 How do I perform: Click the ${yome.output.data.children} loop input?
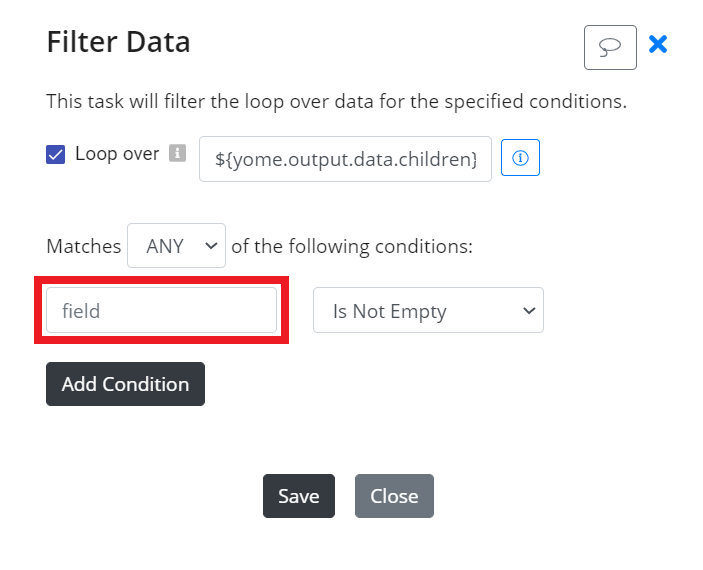point(345,159)
